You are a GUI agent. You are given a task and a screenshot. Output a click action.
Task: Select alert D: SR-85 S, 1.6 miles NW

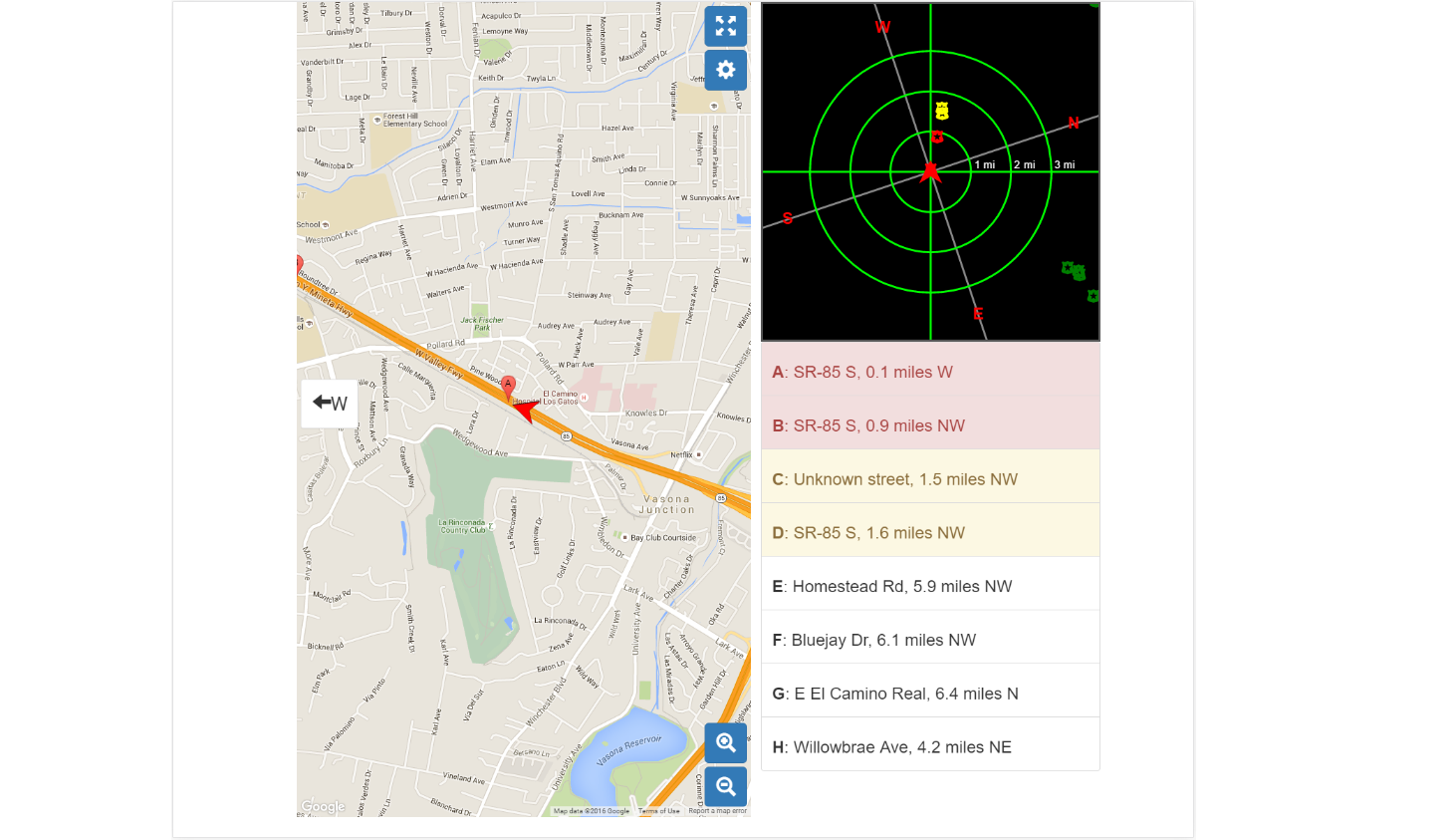(x=930, y=533)
